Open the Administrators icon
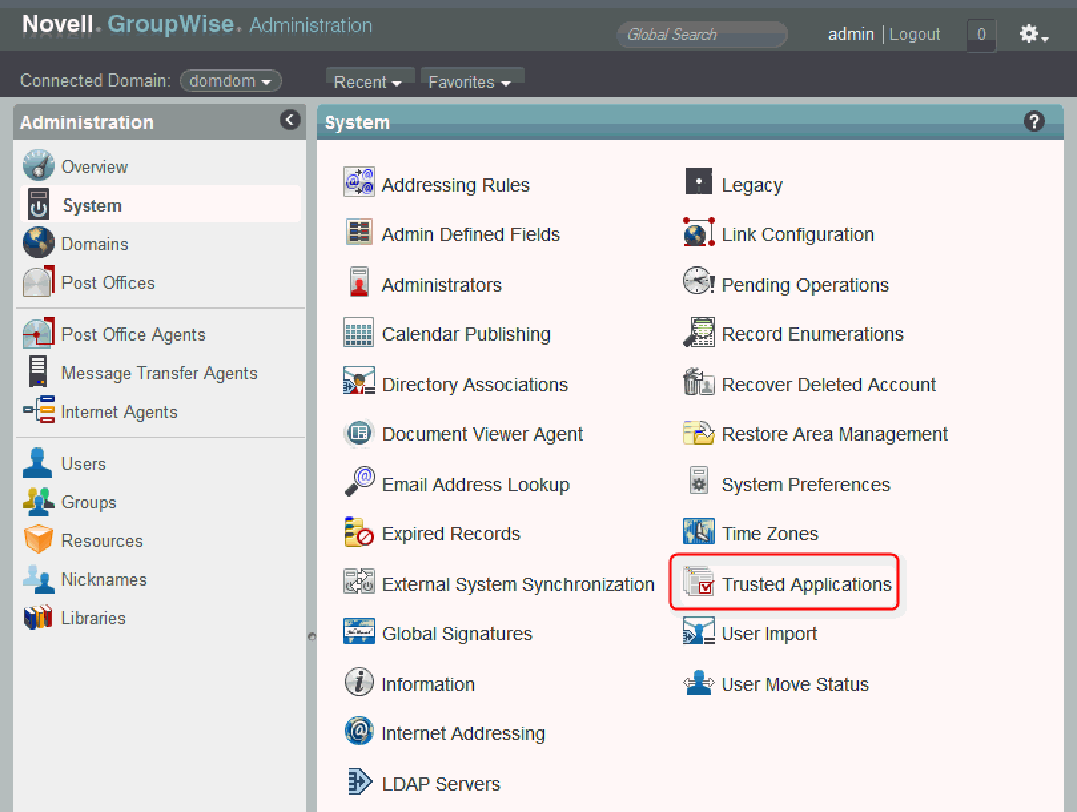This screenshot has width=1077, height=812. pyautogui.click(x=359, y=282)
